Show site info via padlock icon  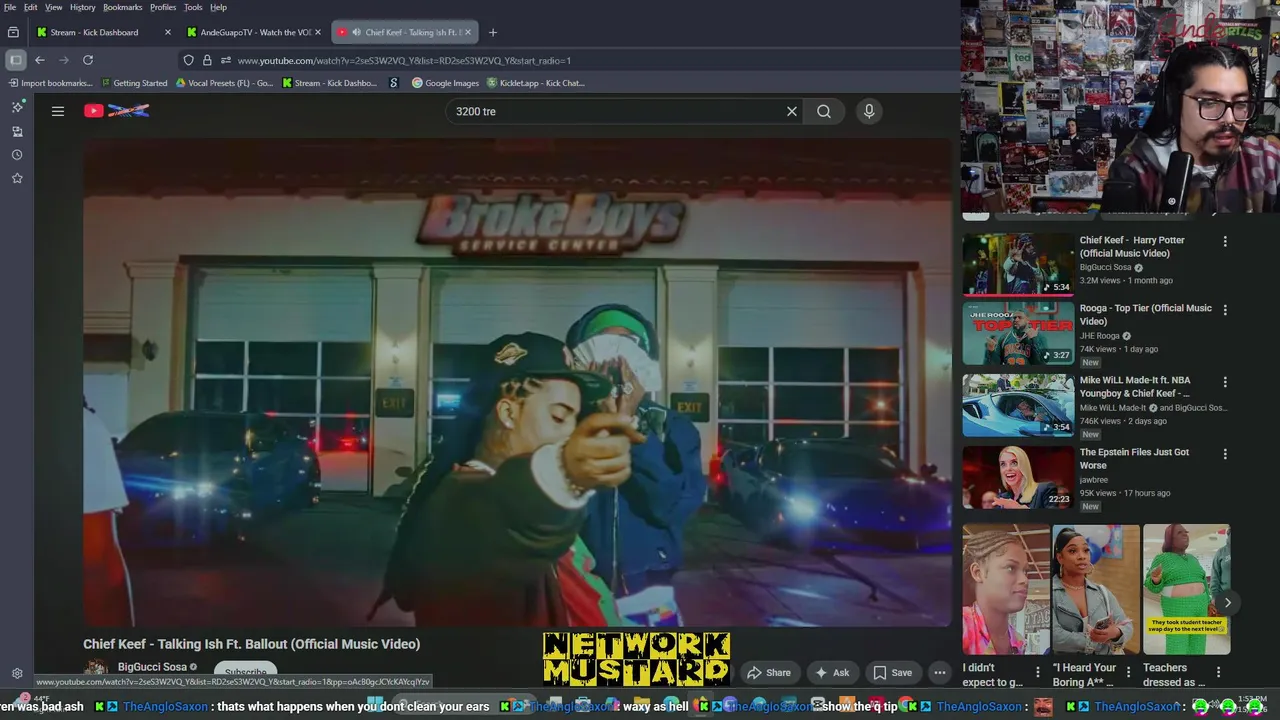coord(207,60)
